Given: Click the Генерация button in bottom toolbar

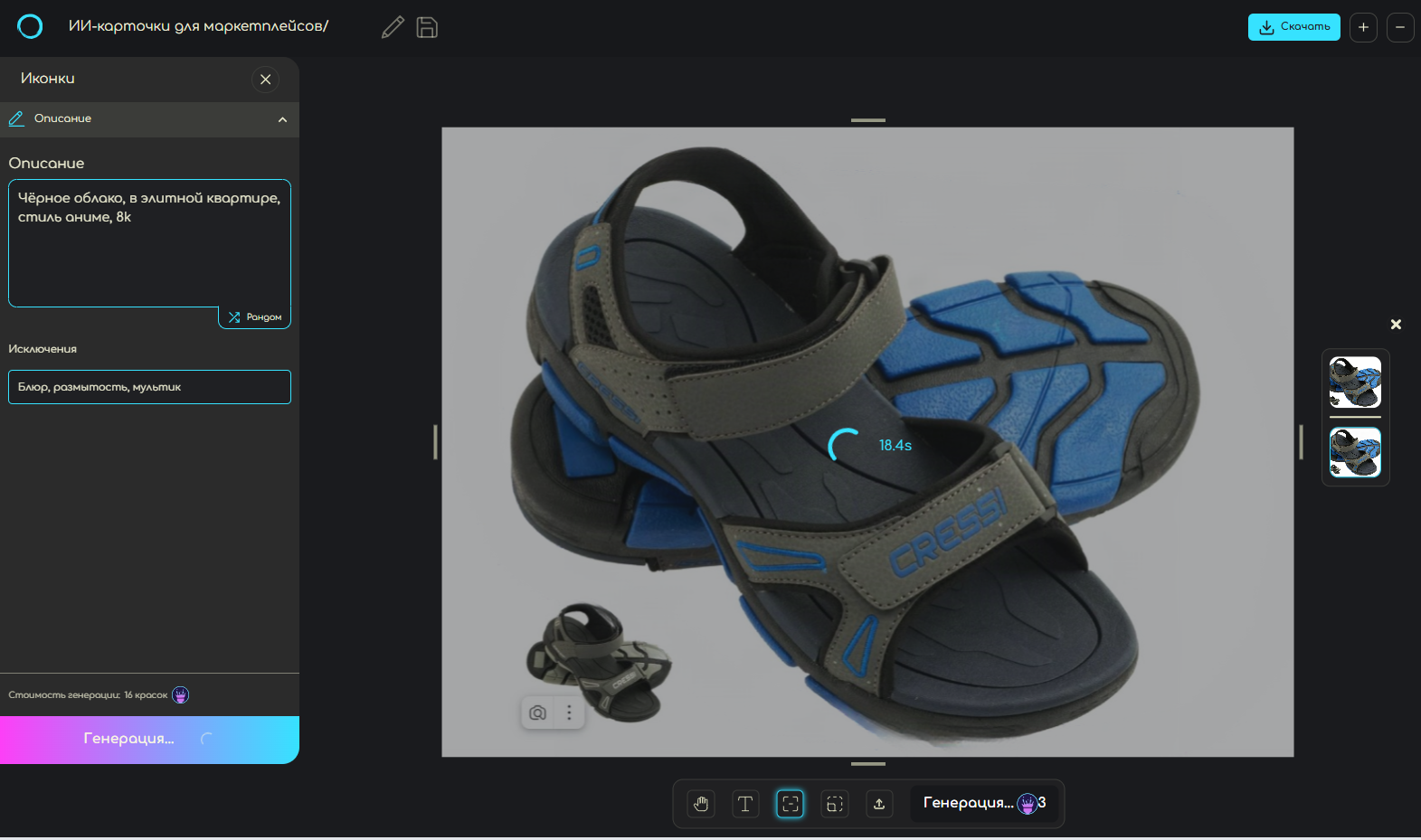Looking at the screenshot, I should tap(984, 803).
